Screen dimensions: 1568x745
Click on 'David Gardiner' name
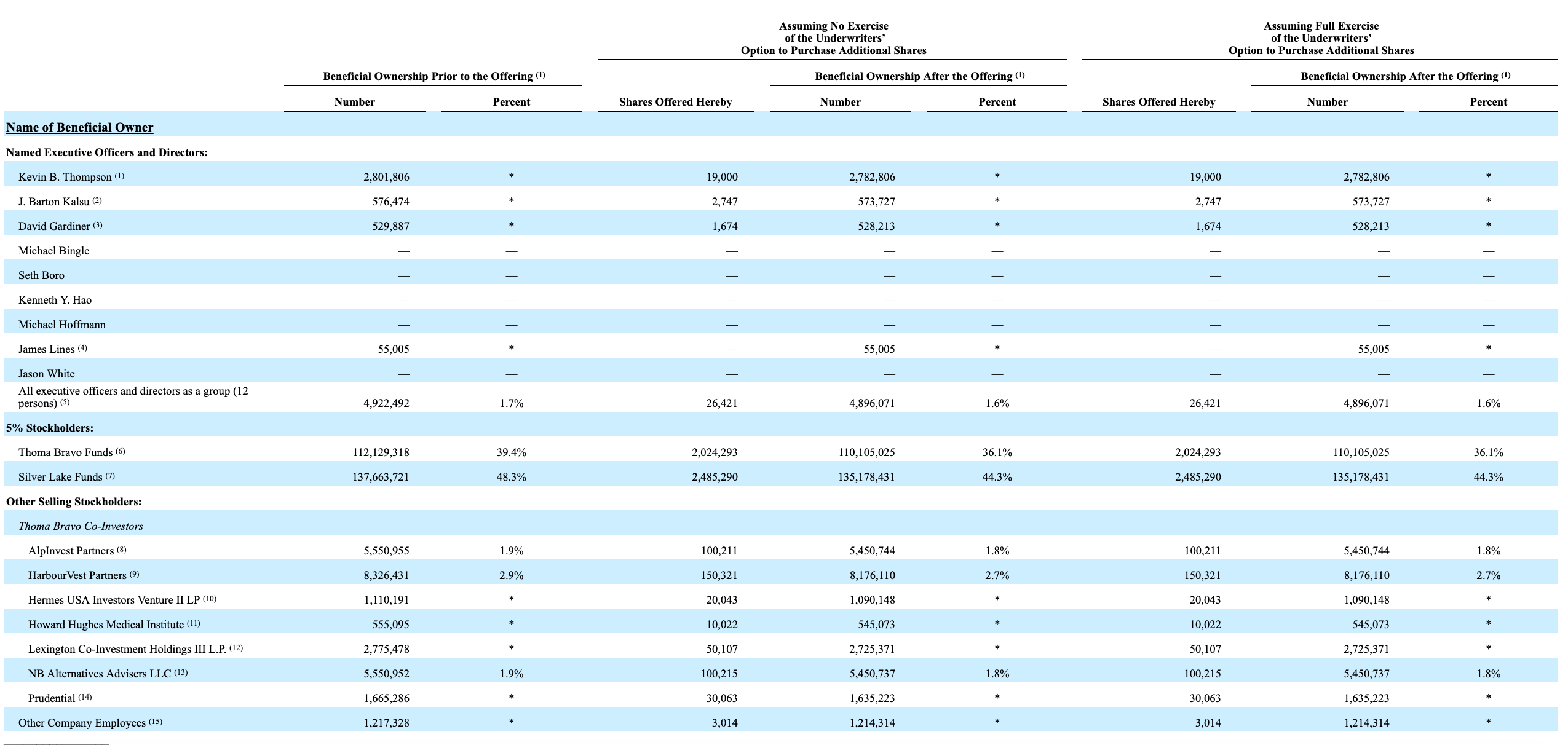54,226
